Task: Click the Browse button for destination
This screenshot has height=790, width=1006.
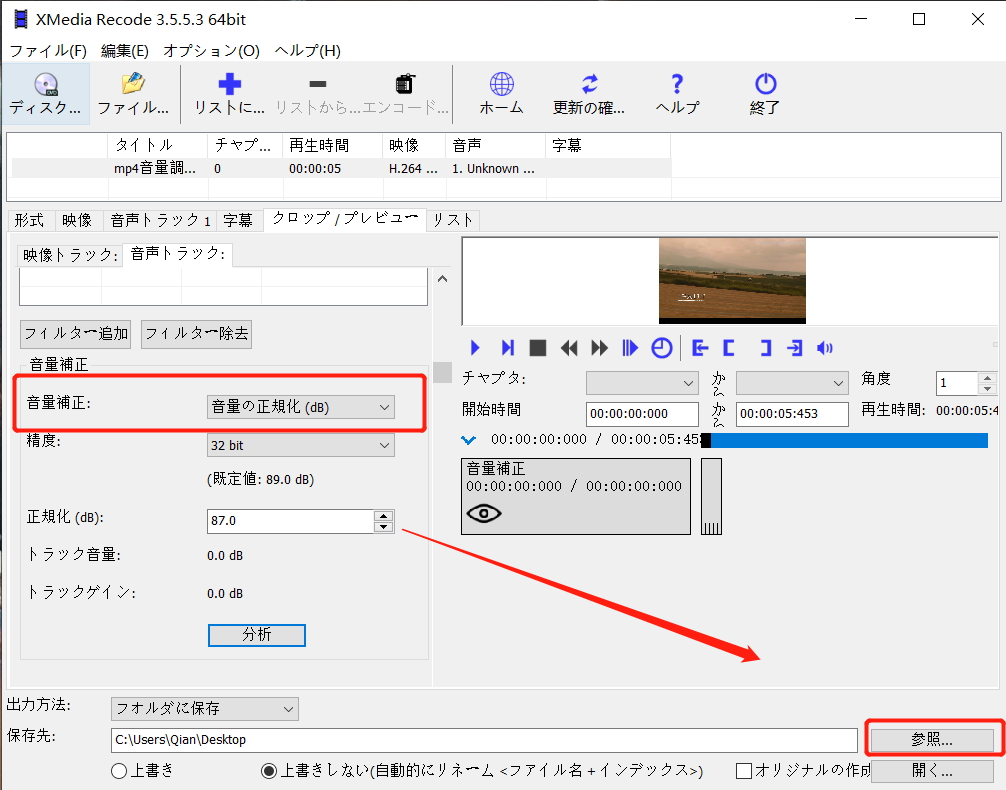Action: pos(932,740)
